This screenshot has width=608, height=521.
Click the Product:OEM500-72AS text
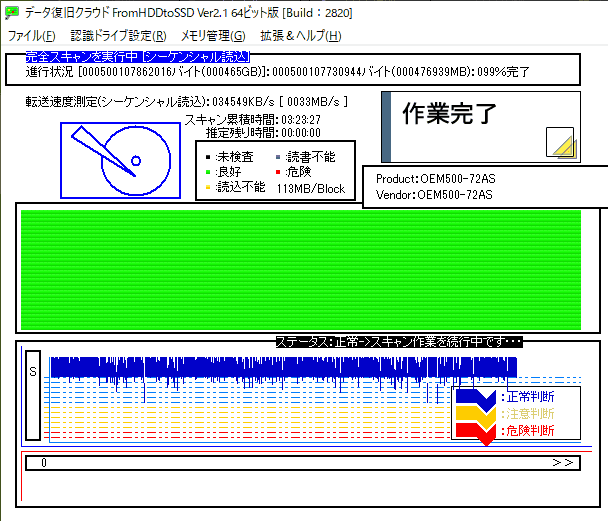point(436,179)
